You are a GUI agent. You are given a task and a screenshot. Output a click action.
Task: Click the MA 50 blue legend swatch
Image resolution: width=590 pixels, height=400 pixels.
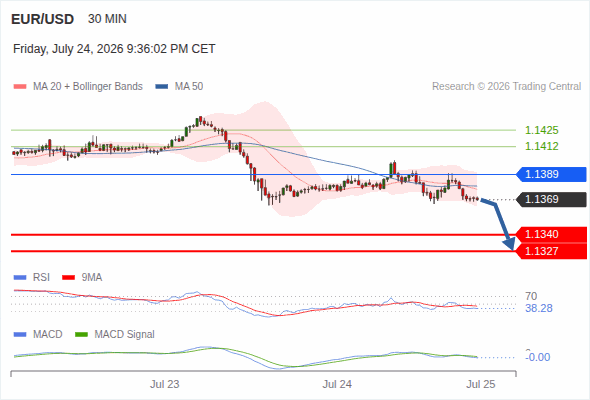pos(162,87)
